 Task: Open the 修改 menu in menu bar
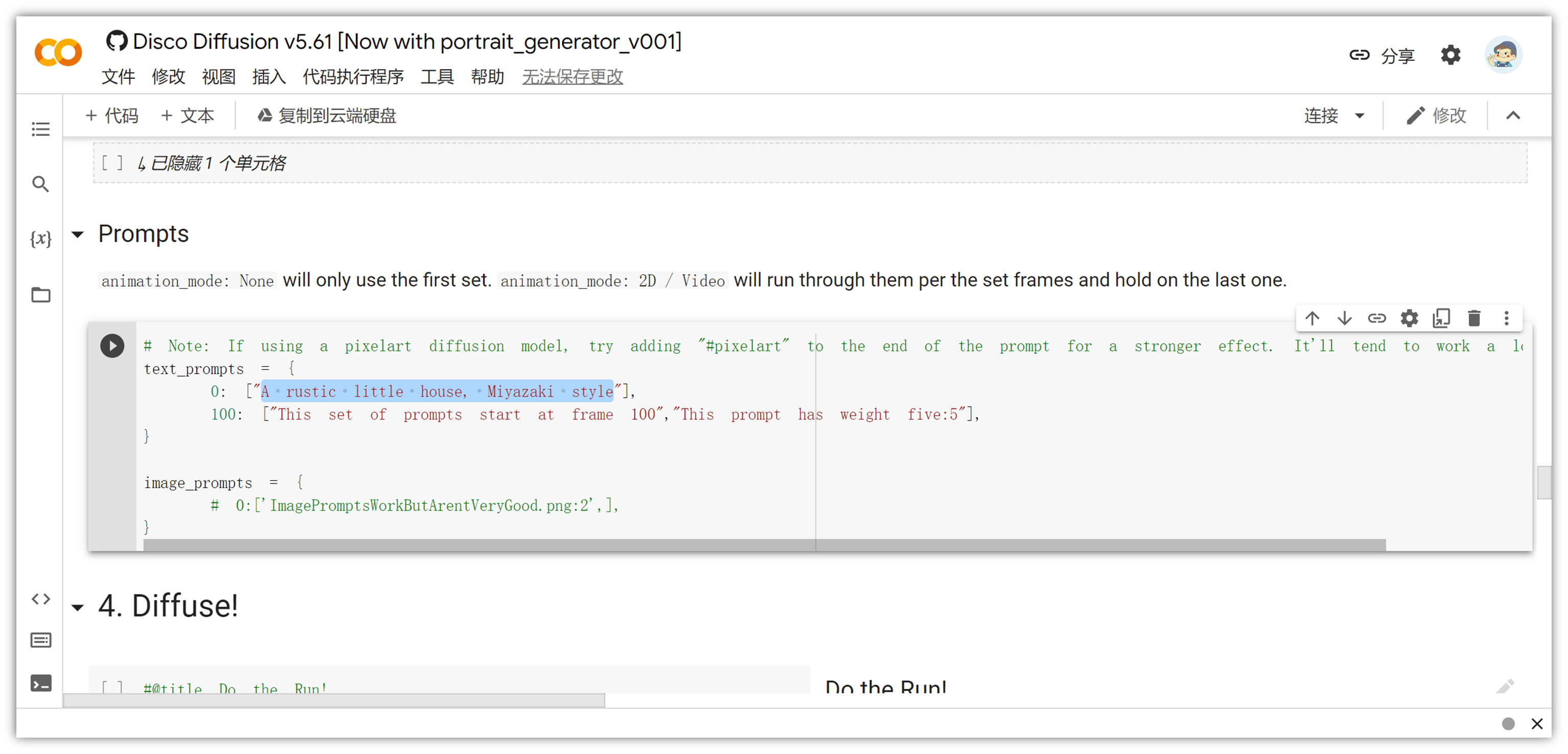tap(169, 77)
